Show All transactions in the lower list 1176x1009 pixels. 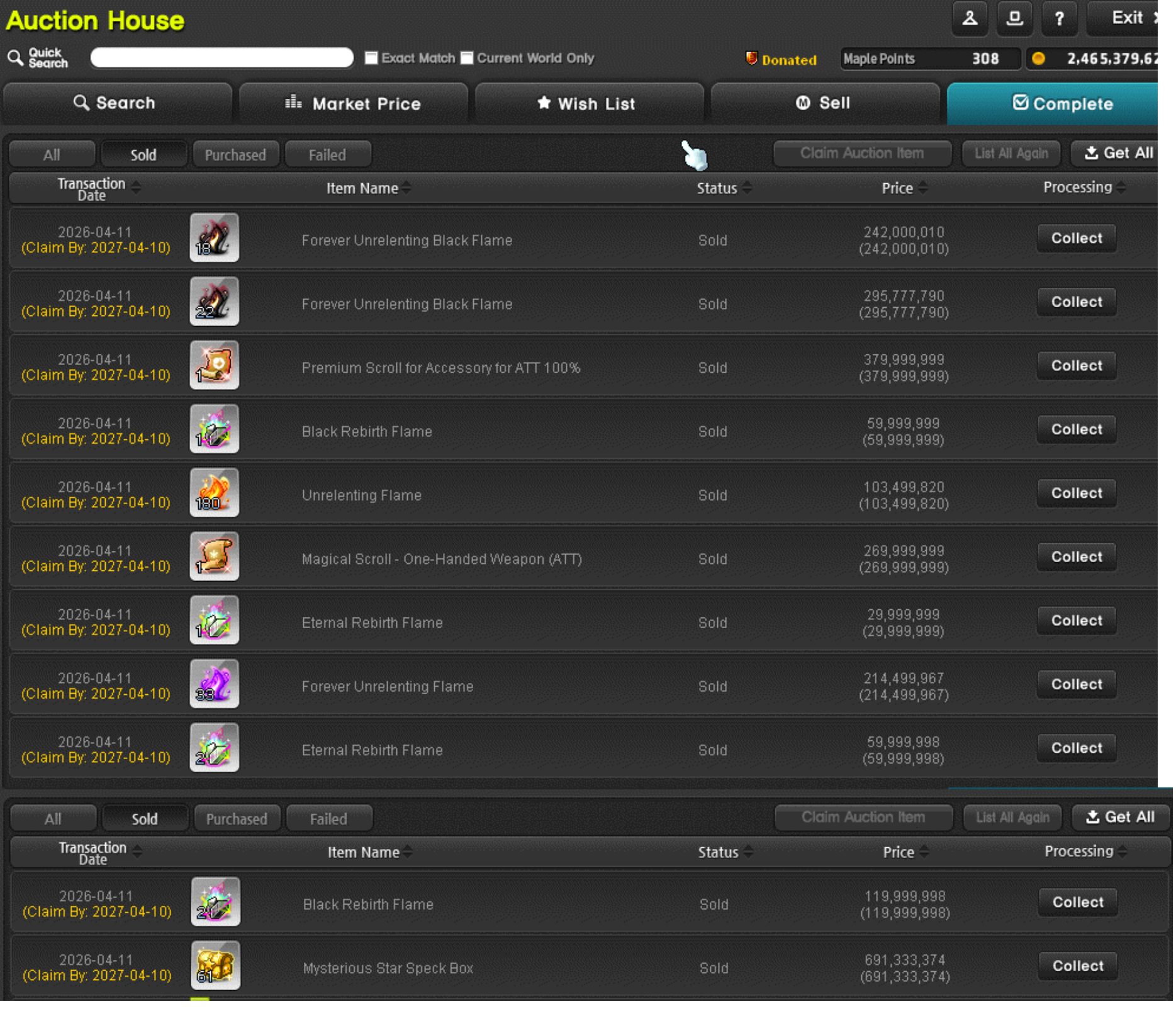[x=53, y=818]
